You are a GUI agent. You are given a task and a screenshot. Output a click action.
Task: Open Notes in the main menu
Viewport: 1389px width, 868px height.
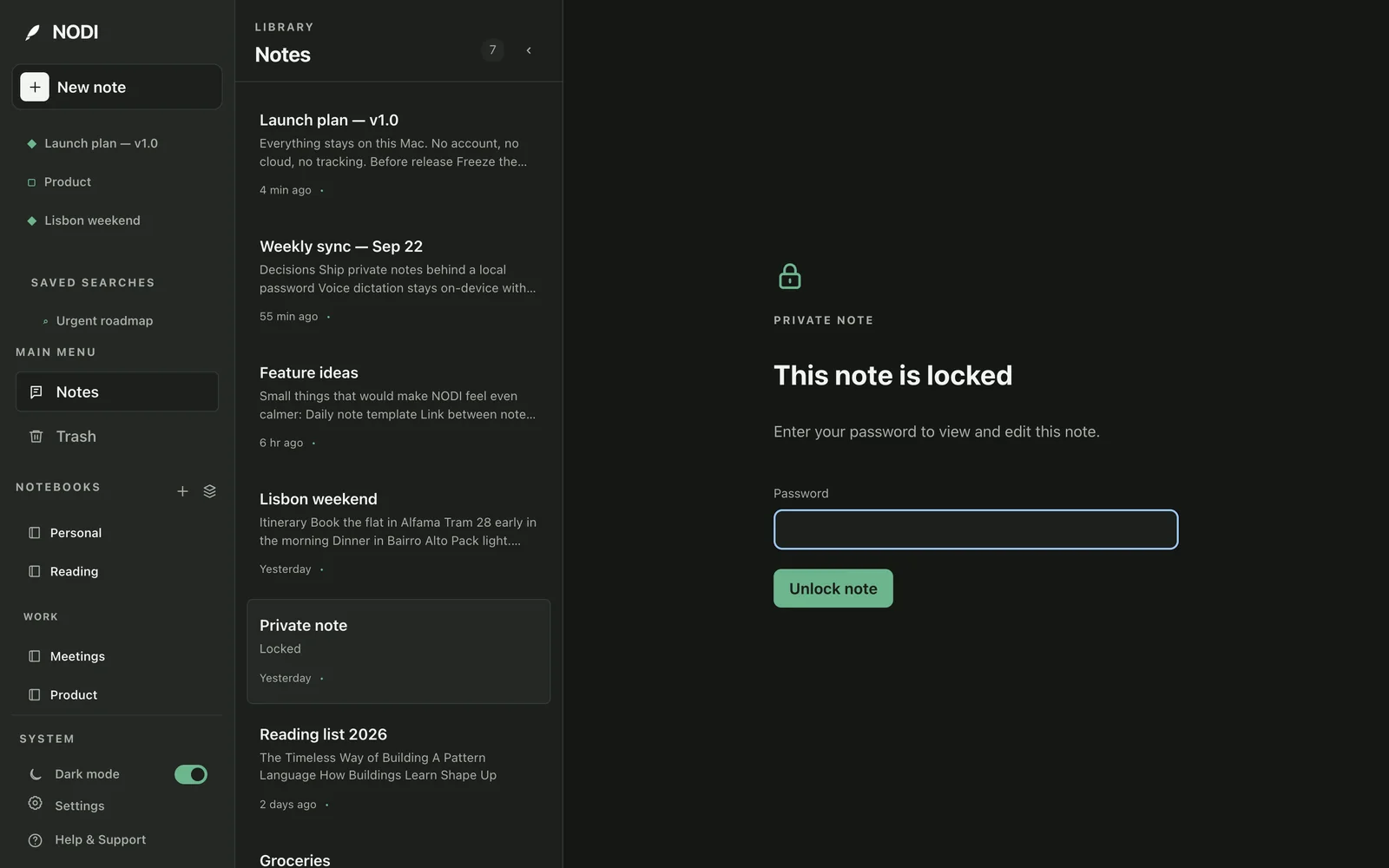(x=117, y=392)
